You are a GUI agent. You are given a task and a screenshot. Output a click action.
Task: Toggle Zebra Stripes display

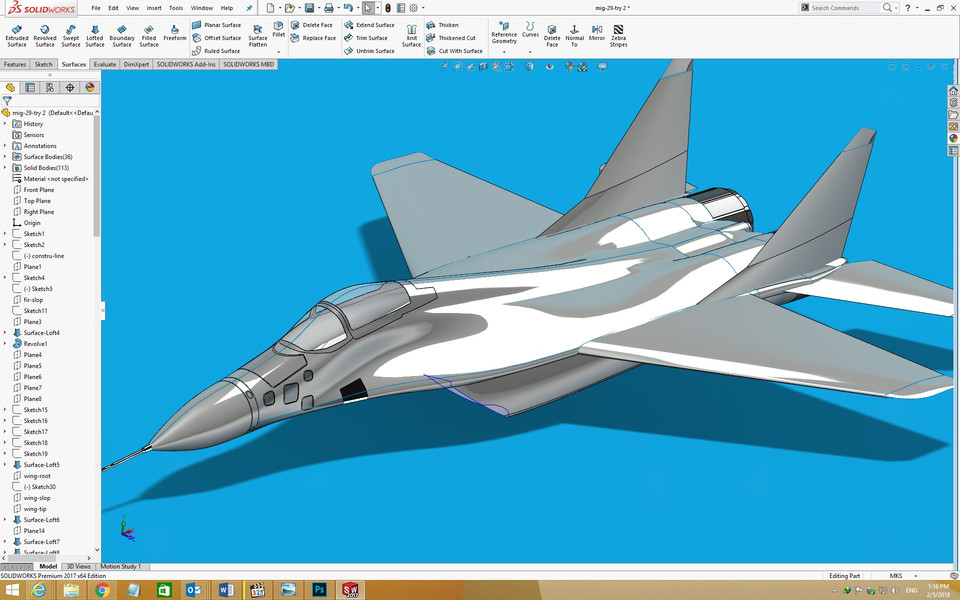point(619,36)
